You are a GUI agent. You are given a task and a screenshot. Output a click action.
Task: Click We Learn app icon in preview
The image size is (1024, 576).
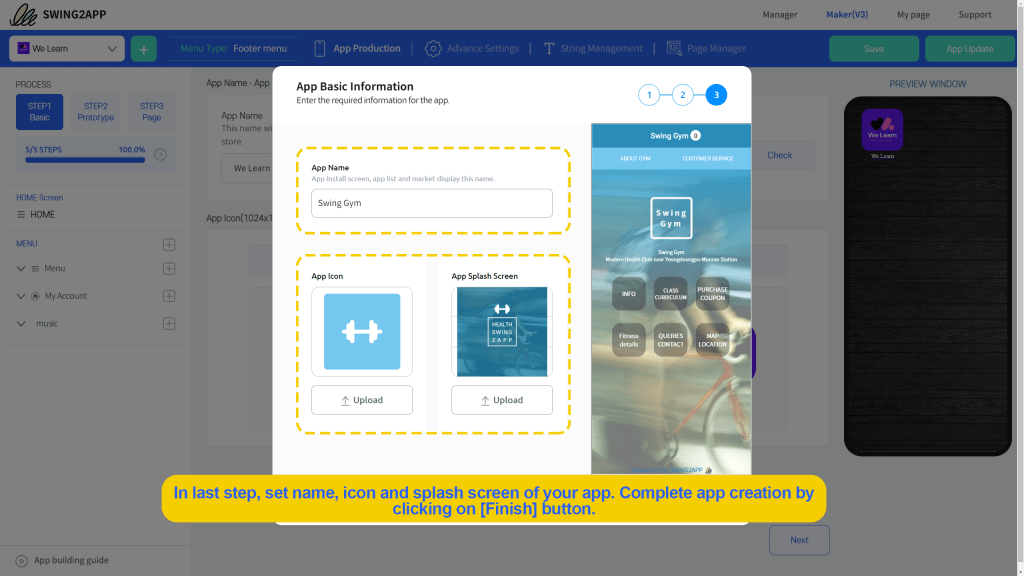coord(882,130)
